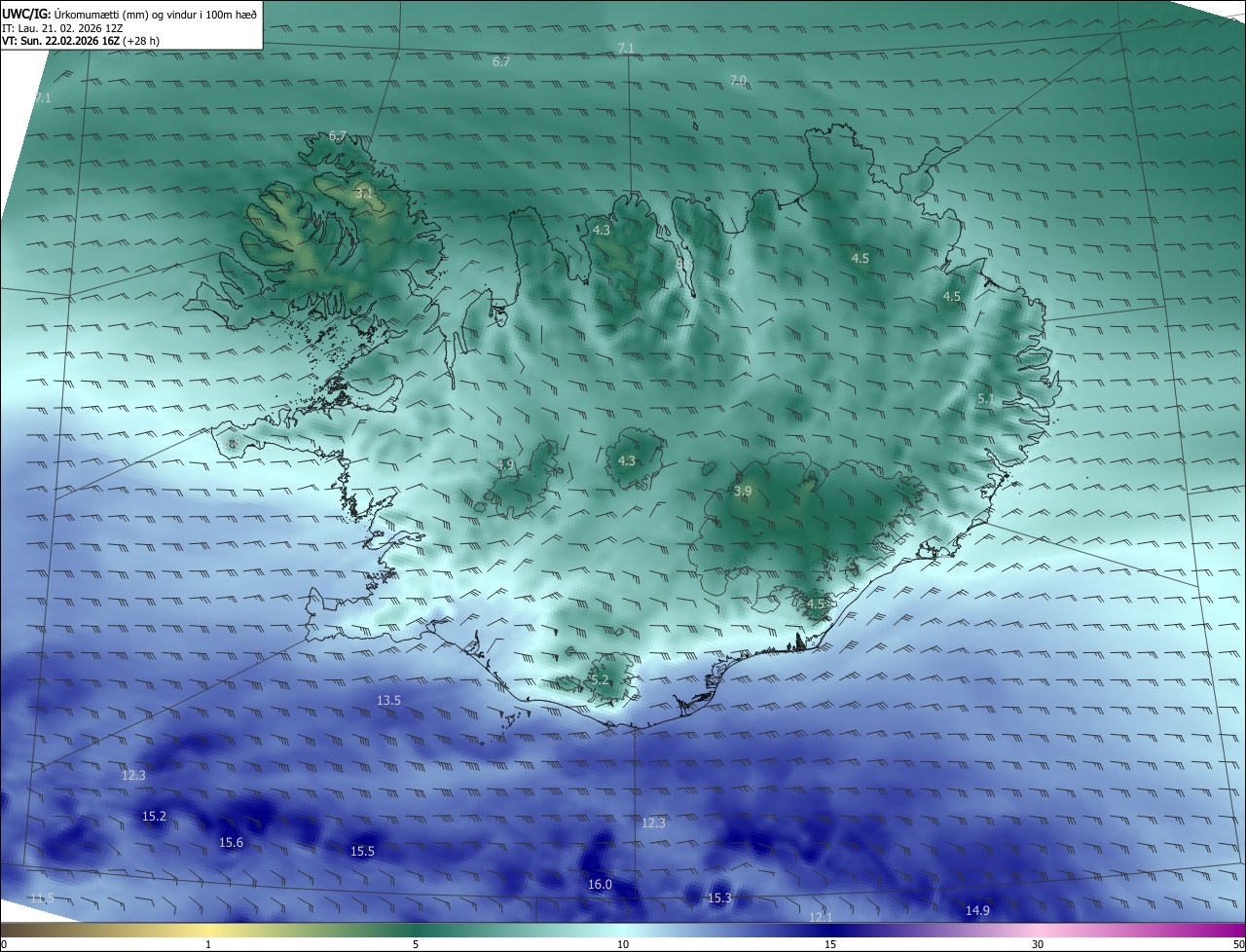The width and height of the screenshot is (1246, 952).
Task: Click the 3.9 value on Vatnajökull glacier
Action: coord(743,492)
